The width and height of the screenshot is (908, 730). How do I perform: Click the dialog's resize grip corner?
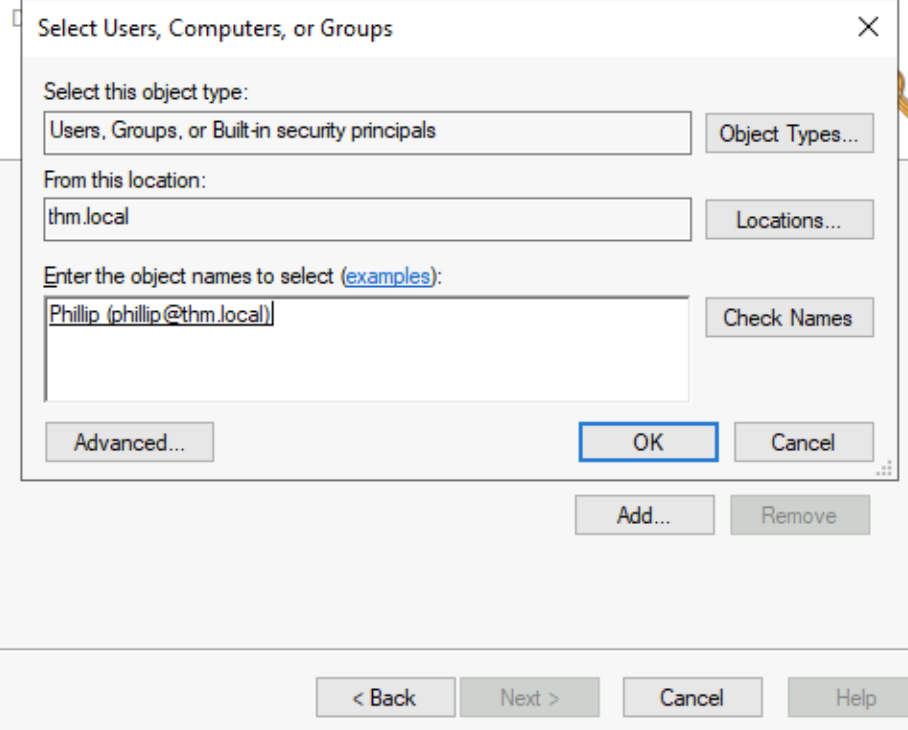(884, 470)
